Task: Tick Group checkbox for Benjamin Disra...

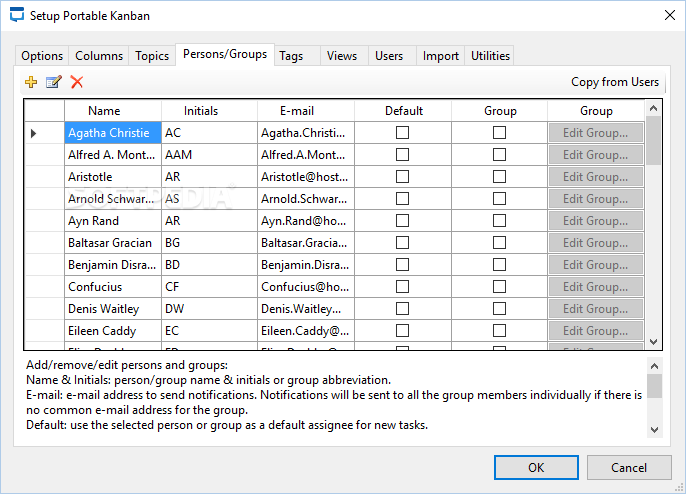Action: coord(499,265)
